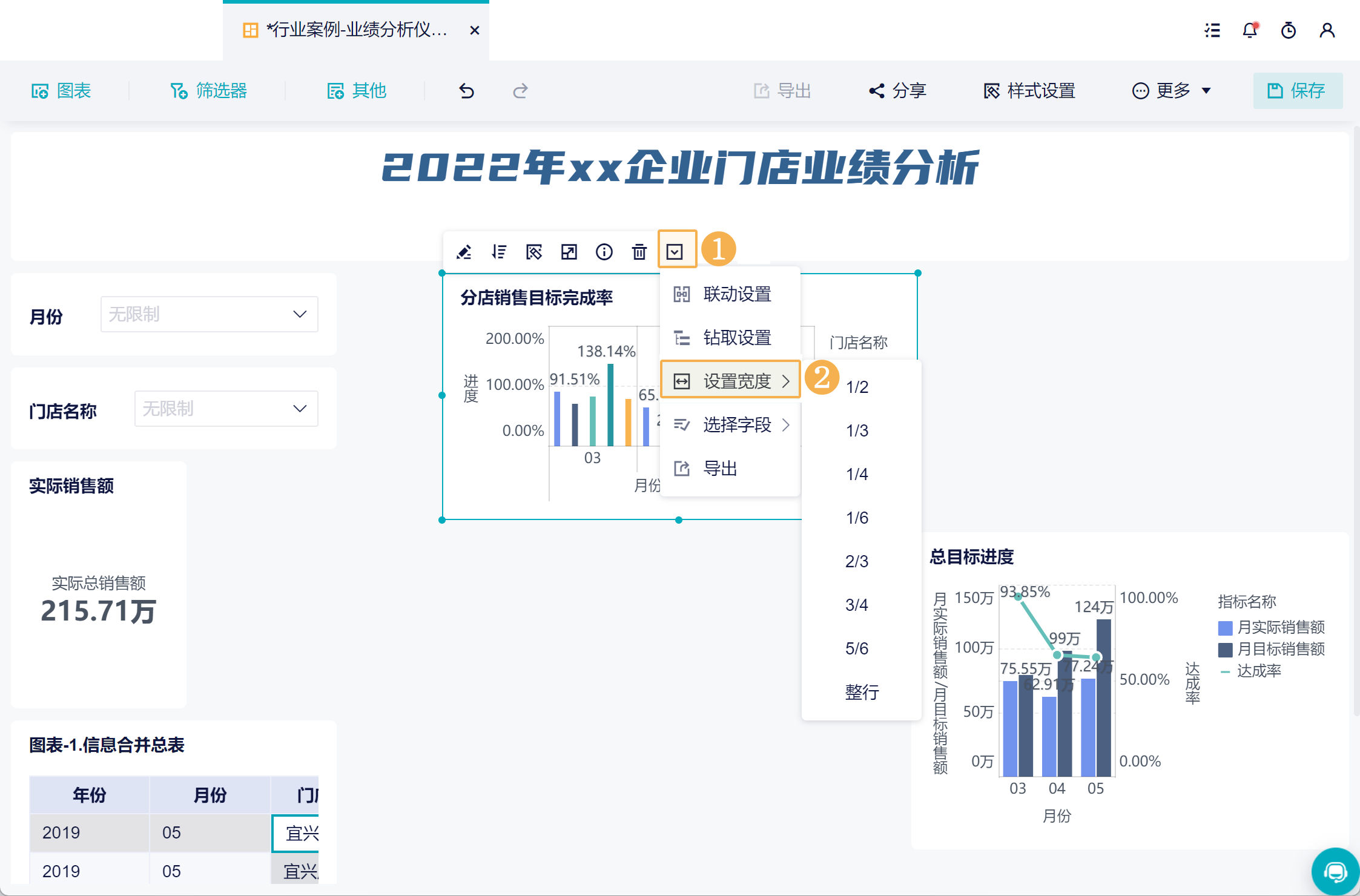The width and height of the screenshot is (1360, 896).
Task: Open chart style settings icon
Action: pyautogui.click(x=534, y=252)
